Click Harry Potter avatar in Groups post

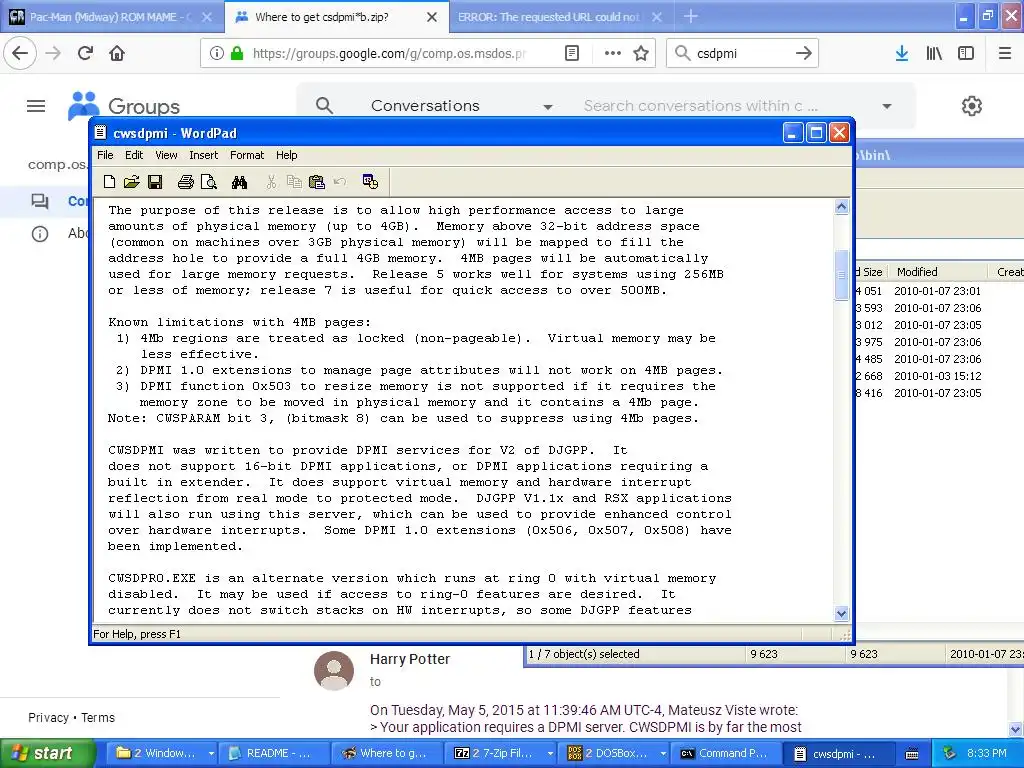click(x=334, y=671)
